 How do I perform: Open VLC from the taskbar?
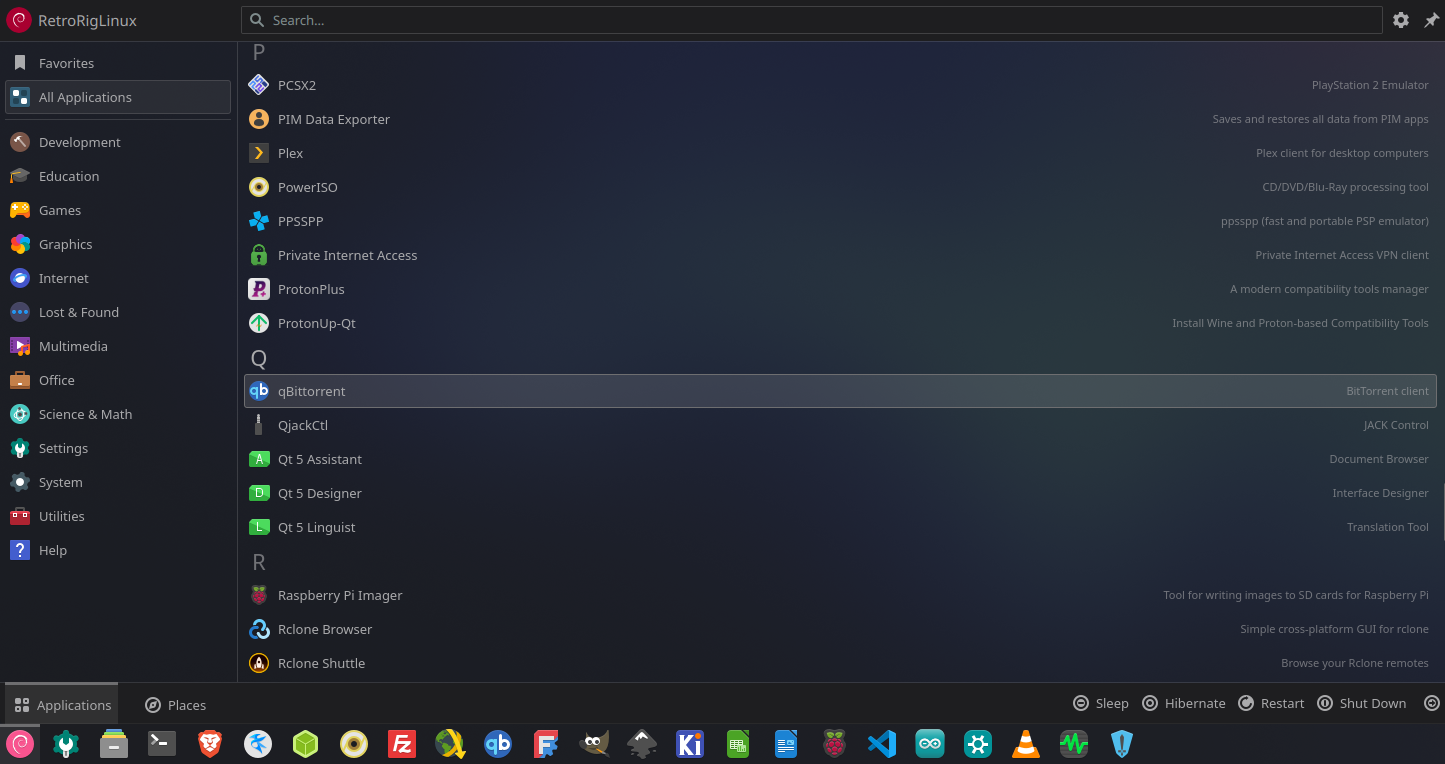coord(1025,743)
